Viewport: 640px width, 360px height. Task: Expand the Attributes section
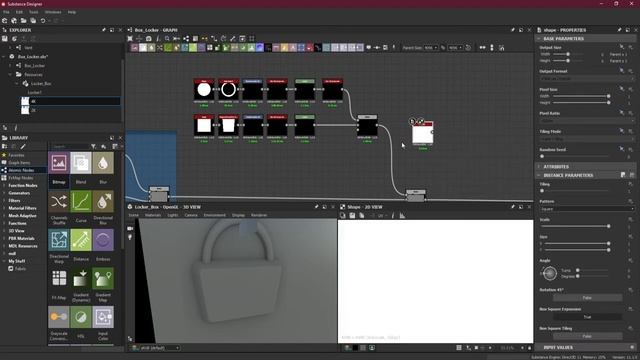coord(539,167)
